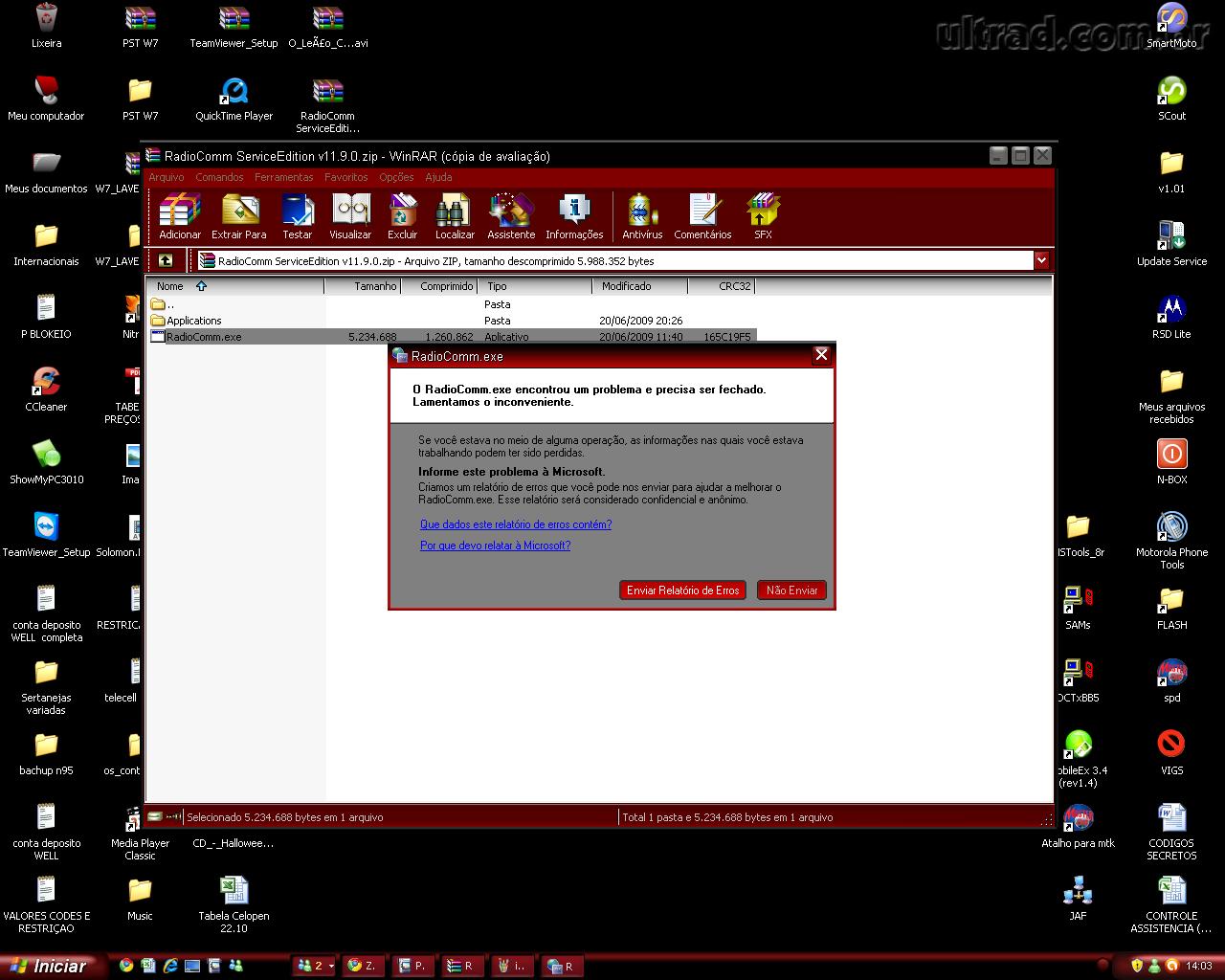
Task: Select the RadioComm.exe file row
Action: coord(452,337)
